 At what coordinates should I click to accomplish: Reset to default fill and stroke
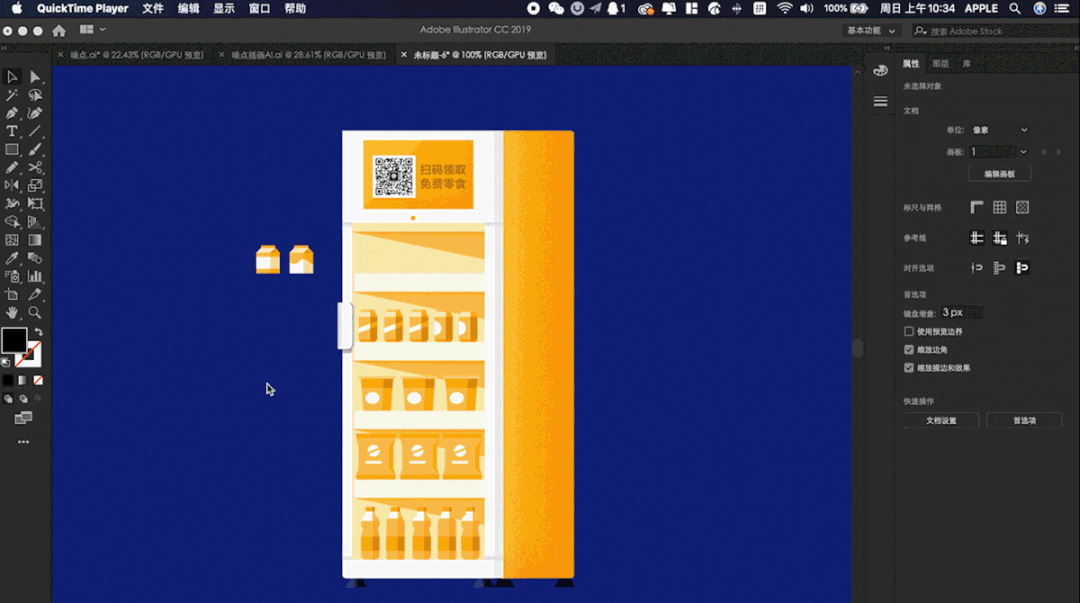(x=6, y=362)
